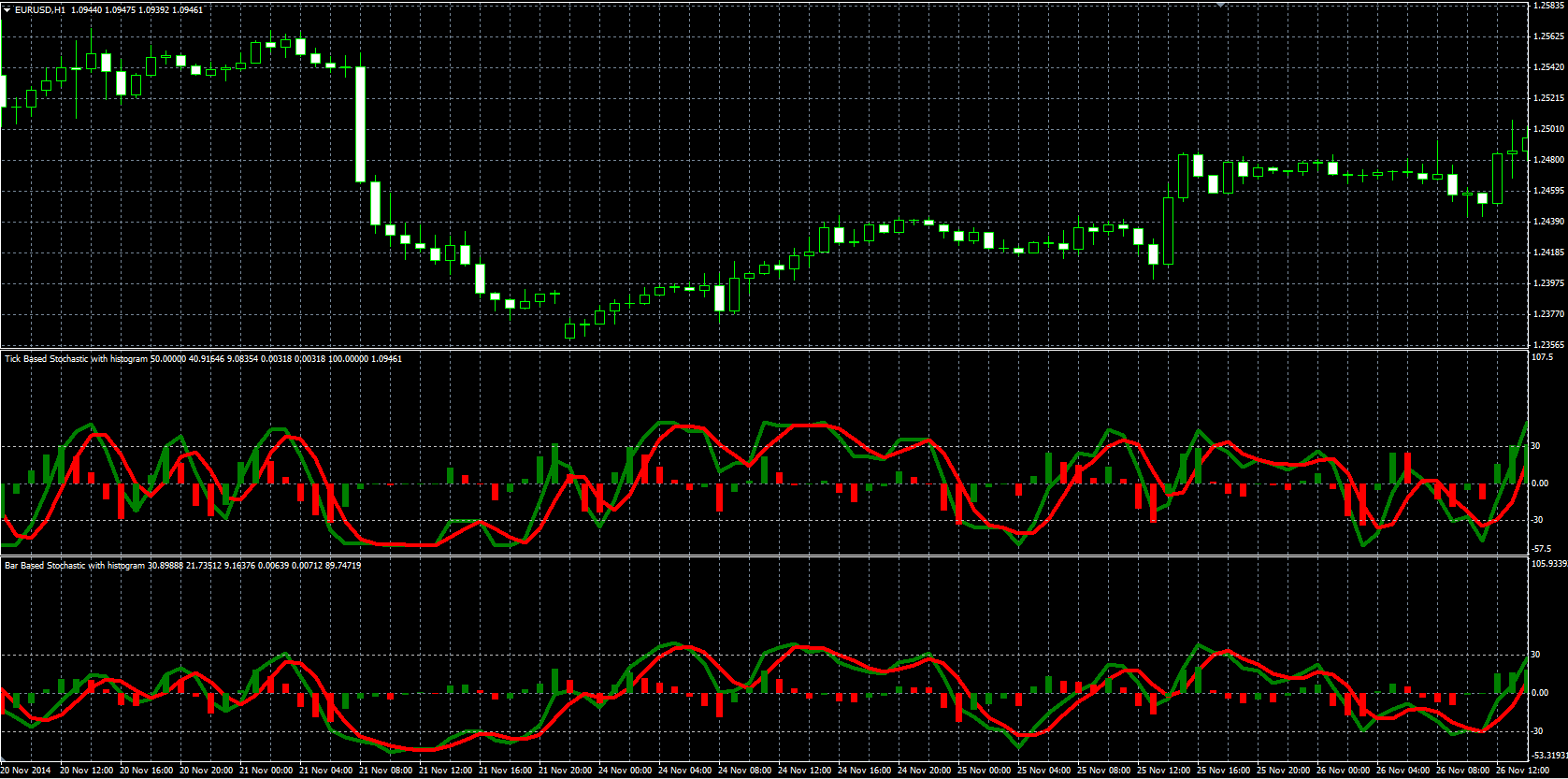Click the 25 Nov 20:00 time axis label

click(1283, 771)
